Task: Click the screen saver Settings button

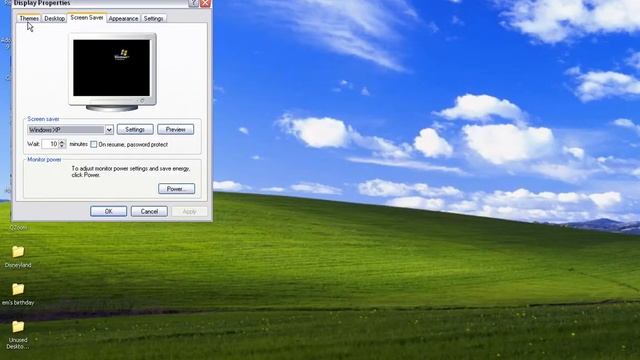Action: click(x=135, y=129)
